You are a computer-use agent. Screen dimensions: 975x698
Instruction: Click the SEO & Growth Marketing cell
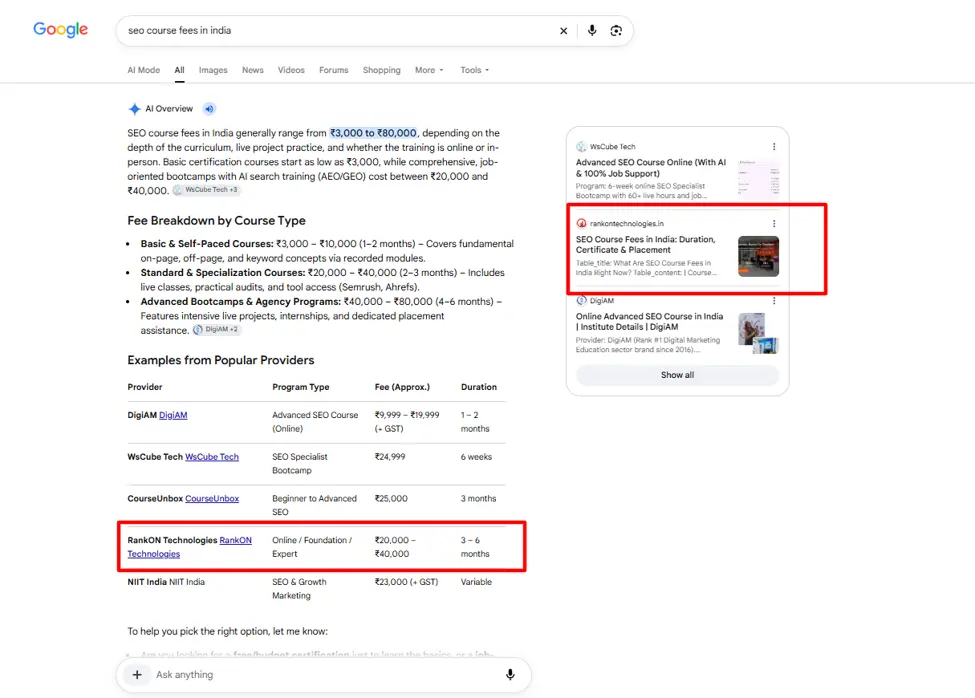tap(299, 589)
